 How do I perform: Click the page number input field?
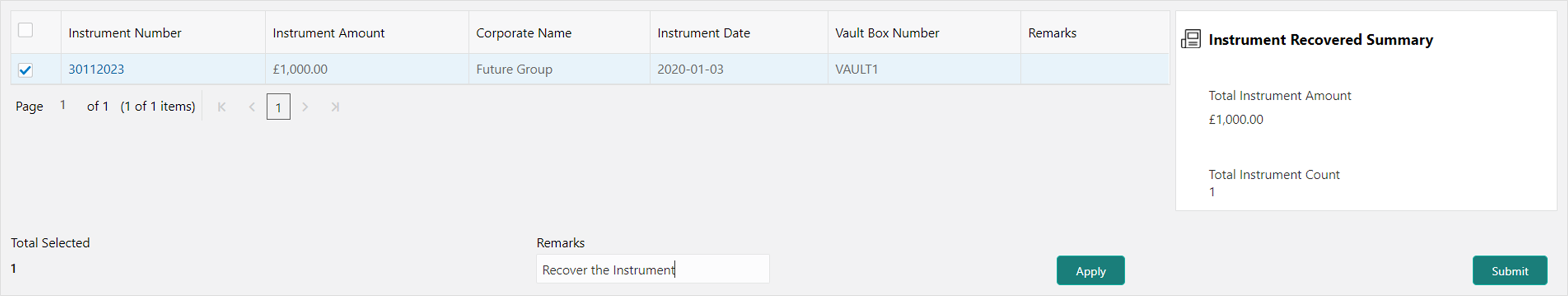pos(63,106)
